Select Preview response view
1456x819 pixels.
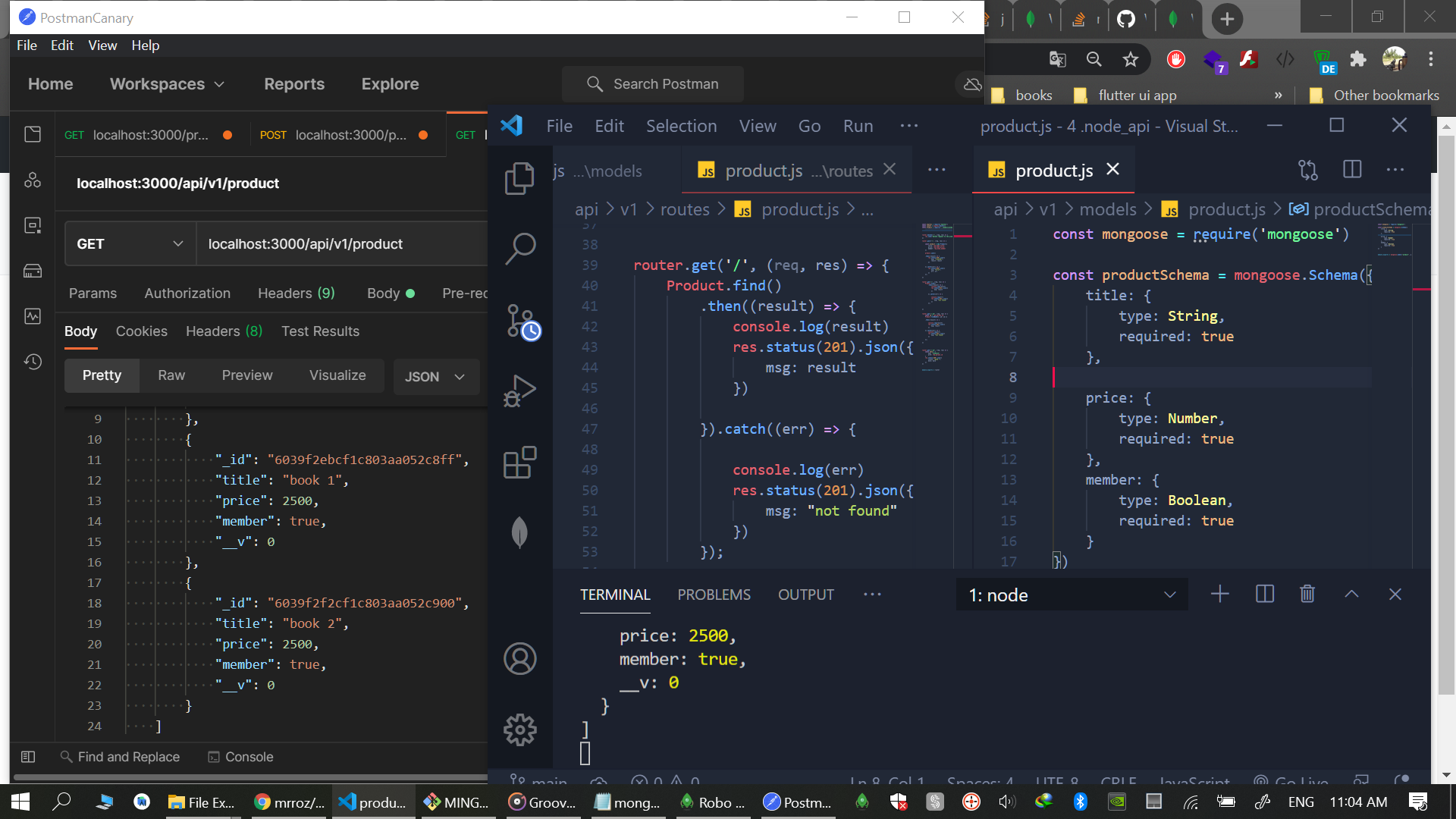click(x=247, y=375)
